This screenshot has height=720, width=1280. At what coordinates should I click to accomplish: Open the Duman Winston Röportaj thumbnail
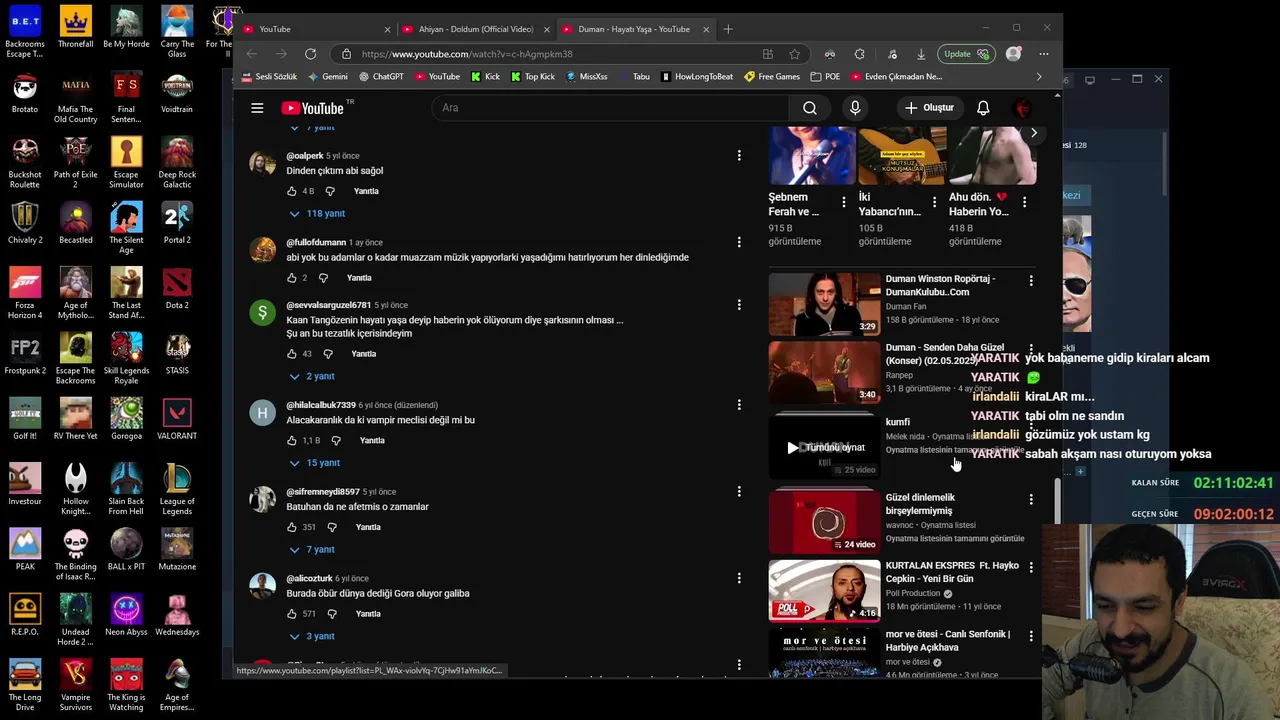click(x=824, y=304)
